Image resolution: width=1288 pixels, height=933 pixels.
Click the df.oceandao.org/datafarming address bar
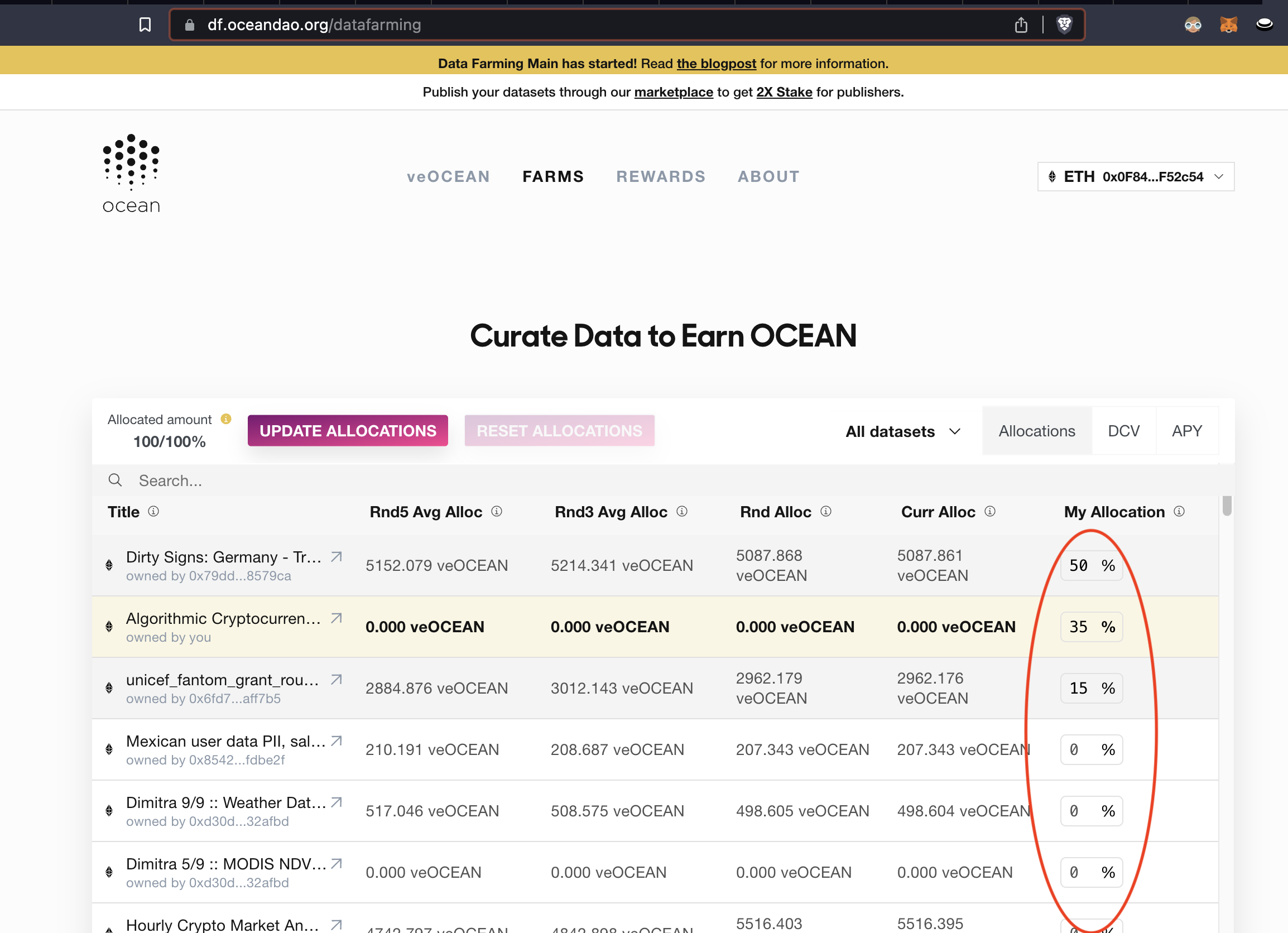[x=627, y=25]
